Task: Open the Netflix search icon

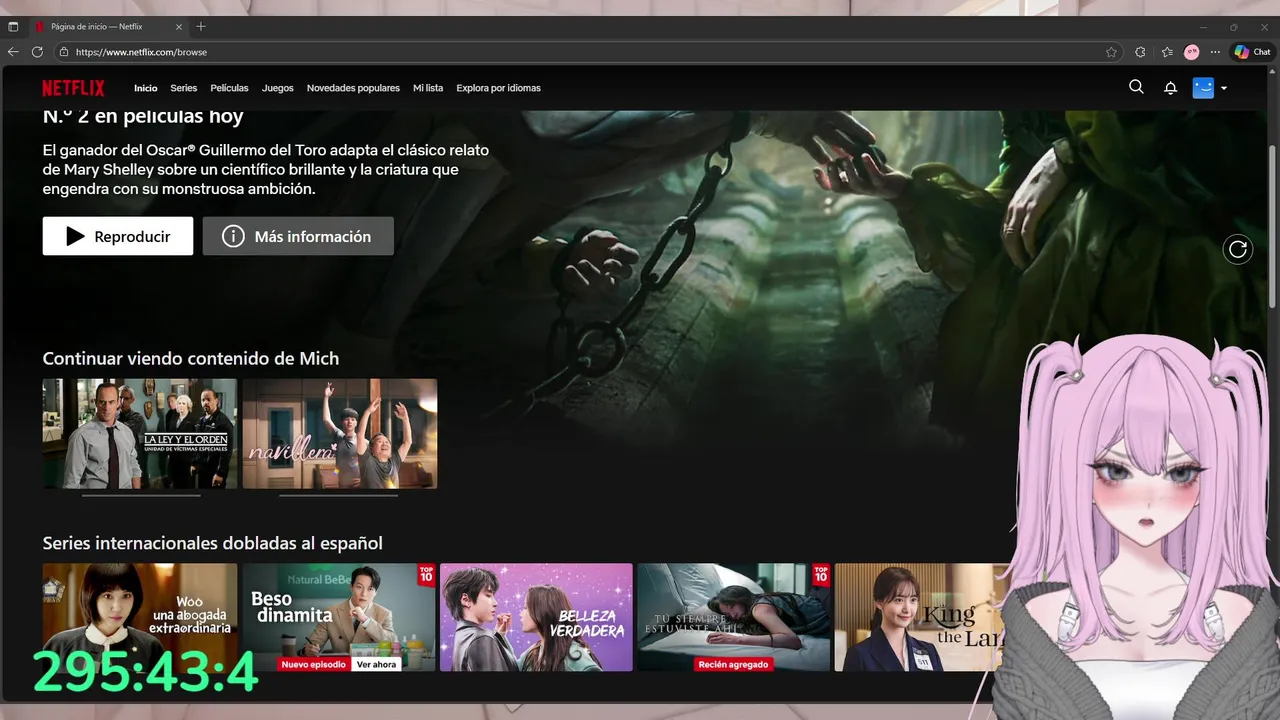Action: 1136,87
